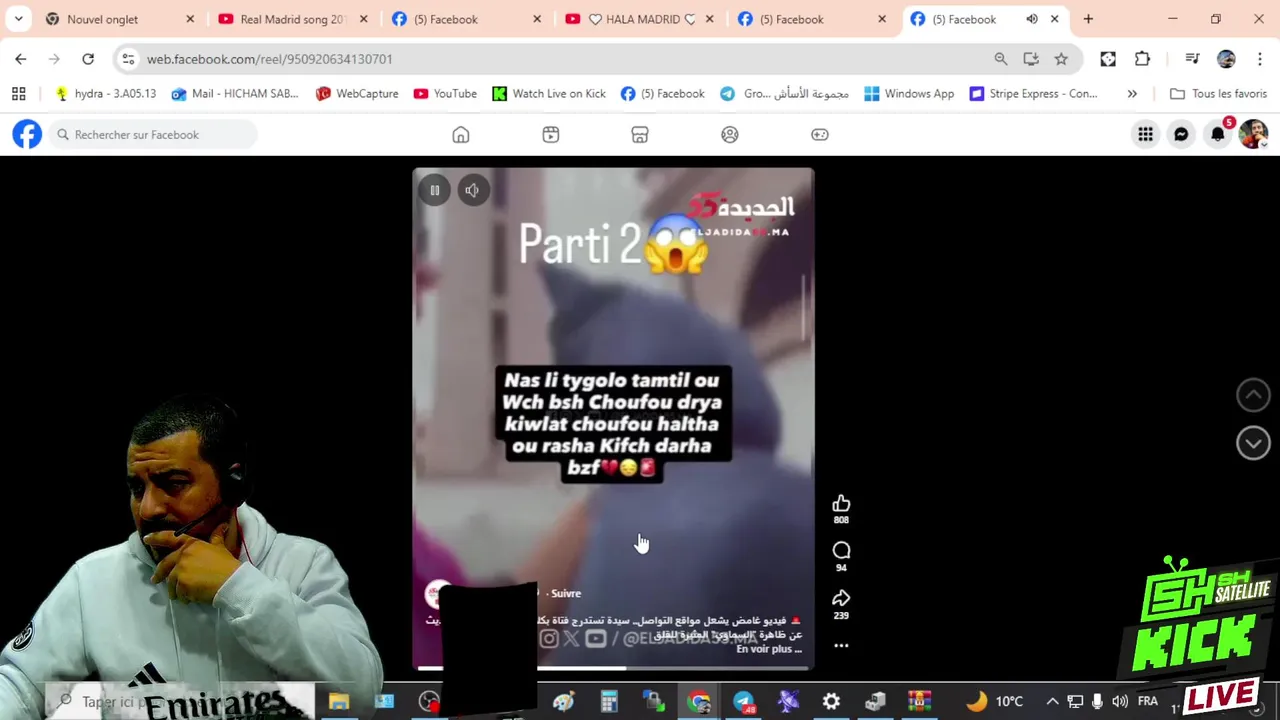The image size is (1280, 720).
Task: Mute the reel using speaker icon
Action: point(472,190)
